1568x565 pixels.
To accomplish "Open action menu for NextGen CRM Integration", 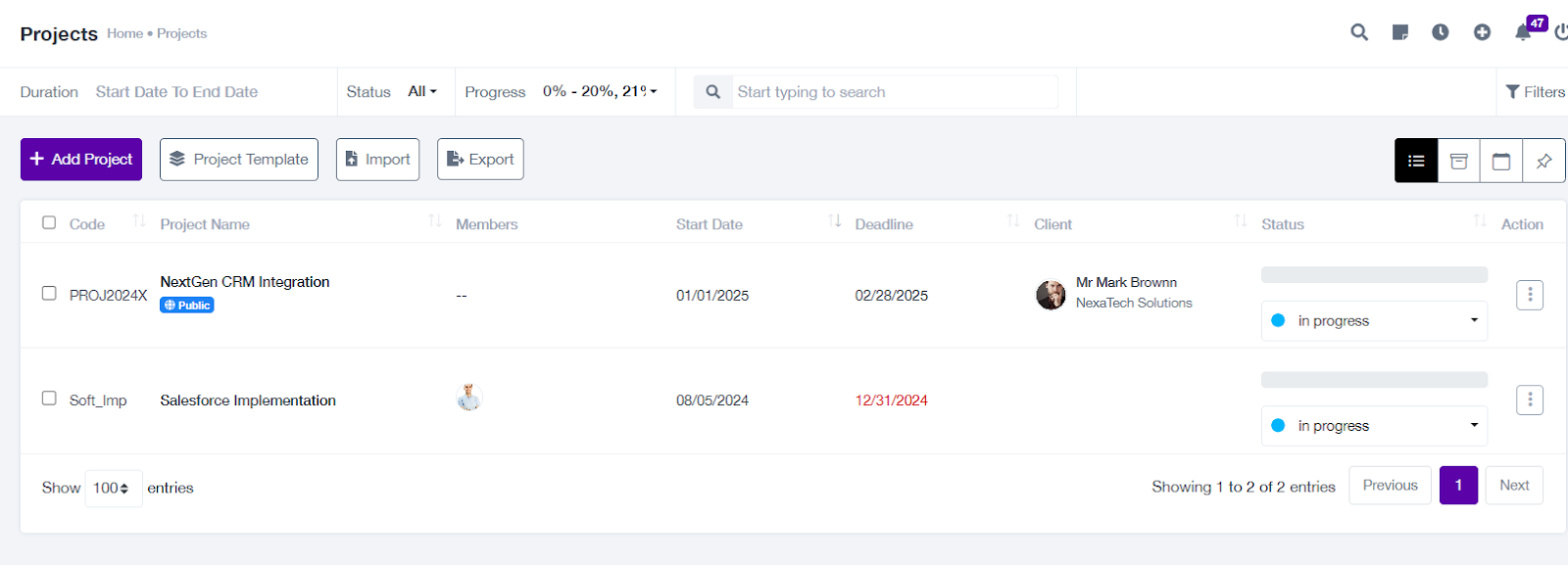I will point(1530,295).
